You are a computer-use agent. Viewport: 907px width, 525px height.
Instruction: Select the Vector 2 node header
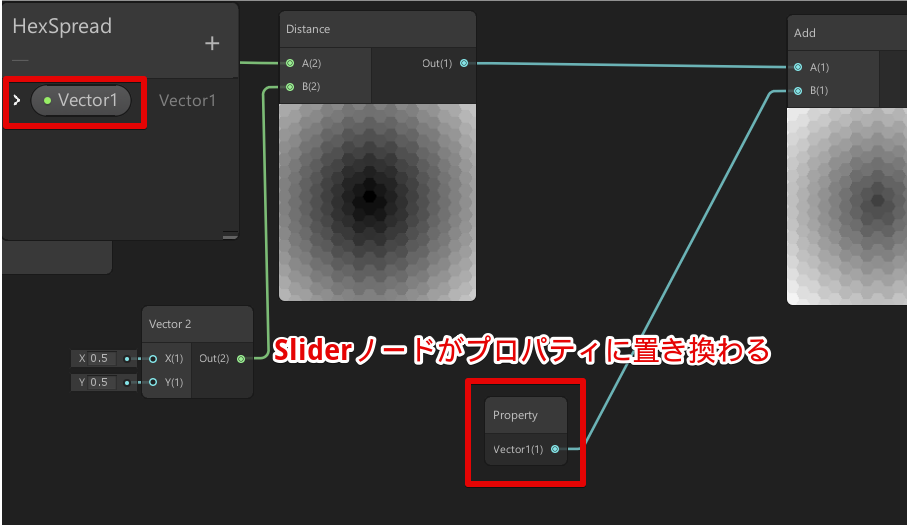[197, 324]
